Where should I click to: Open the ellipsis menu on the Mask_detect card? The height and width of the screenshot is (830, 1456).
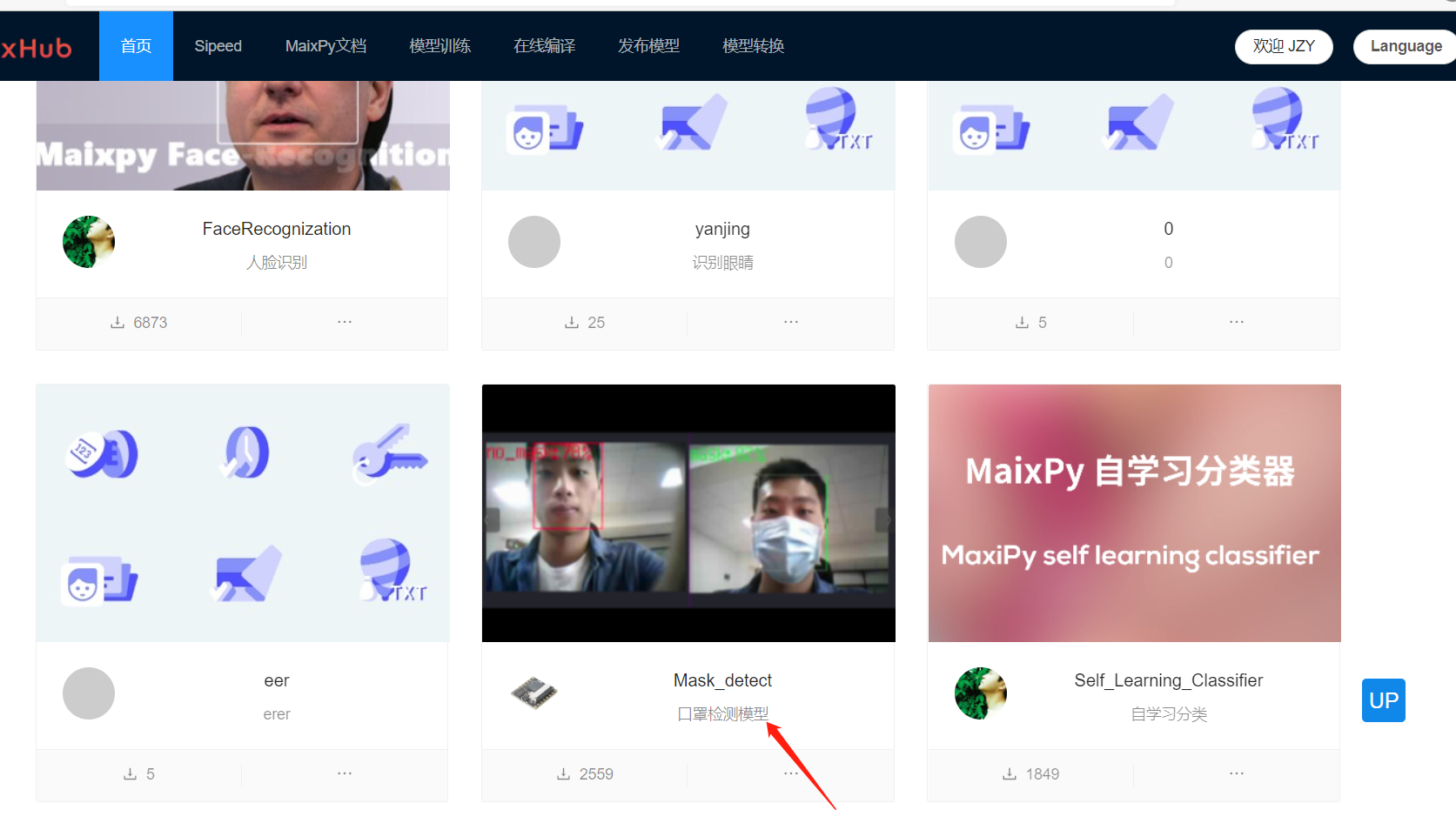(790, 773)
